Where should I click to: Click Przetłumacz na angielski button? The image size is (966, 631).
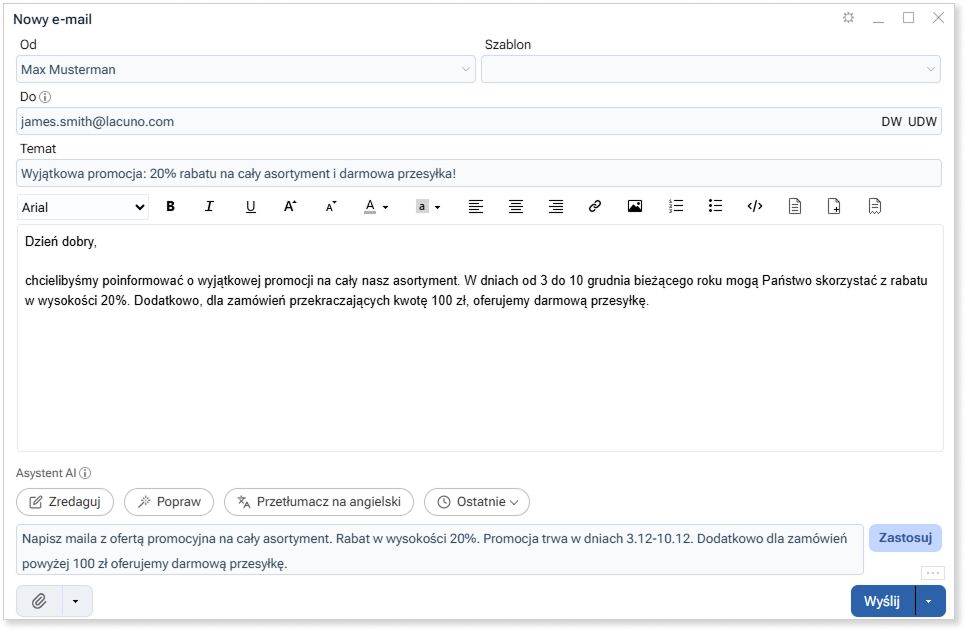(319, 502)
